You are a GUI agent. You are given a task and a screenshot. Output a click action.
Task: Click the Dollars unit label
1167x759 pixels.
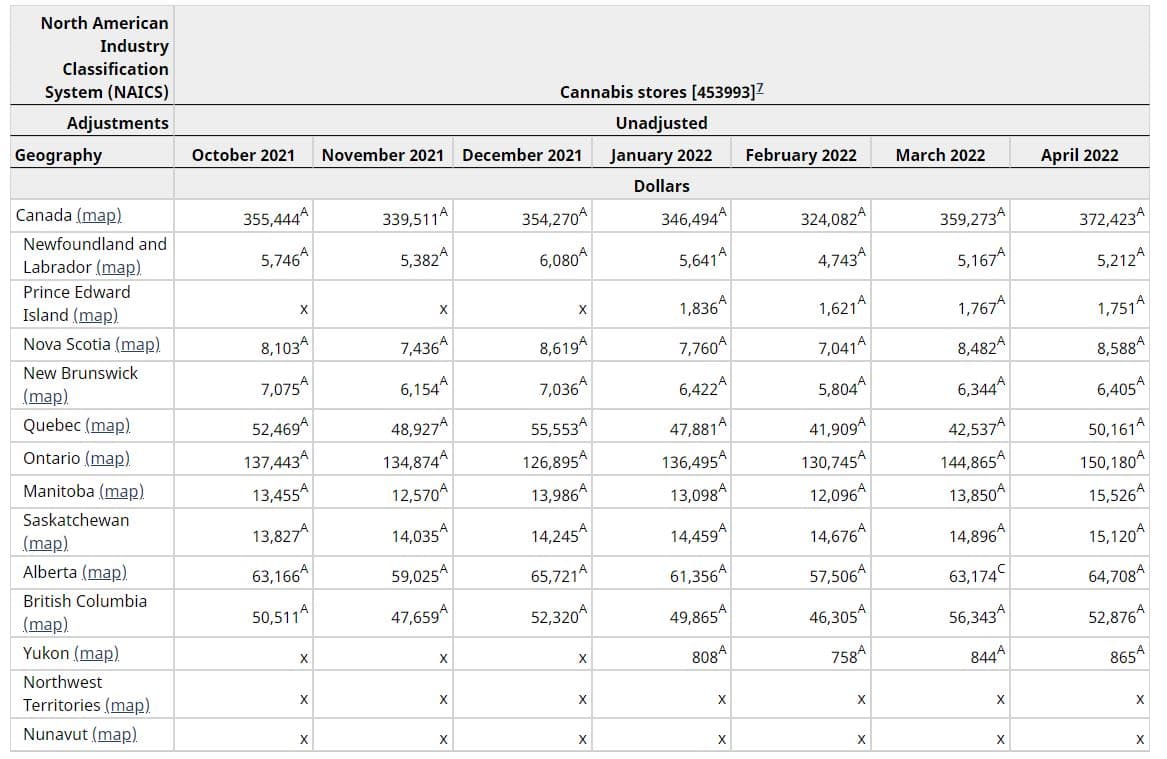[662, 186]
